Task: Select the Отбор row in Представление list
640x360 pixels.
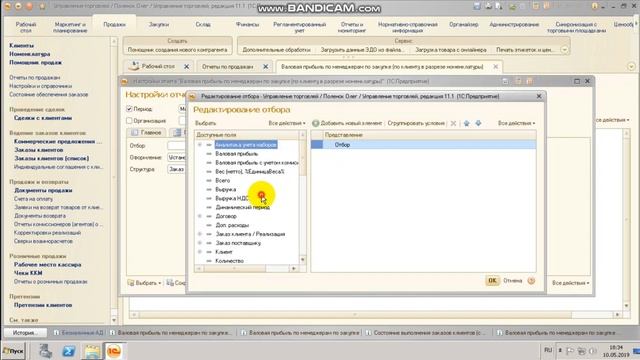Action: [x=423, y=145]
